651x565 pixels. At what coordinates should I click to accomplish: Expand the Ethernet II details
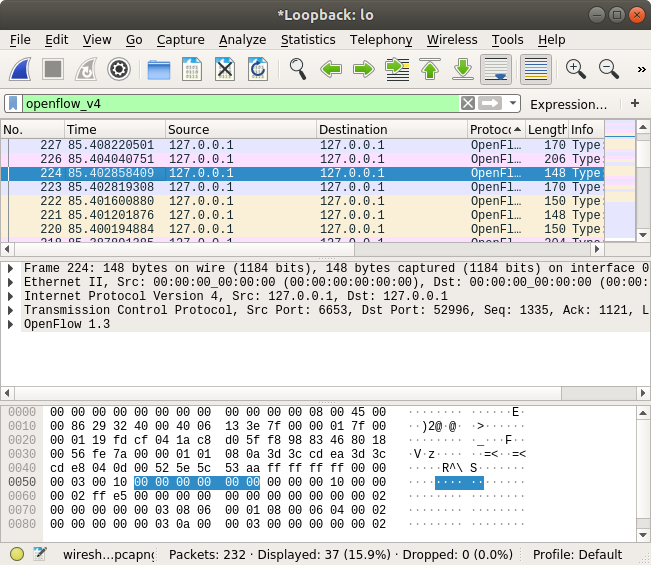(x=11, y=282)
